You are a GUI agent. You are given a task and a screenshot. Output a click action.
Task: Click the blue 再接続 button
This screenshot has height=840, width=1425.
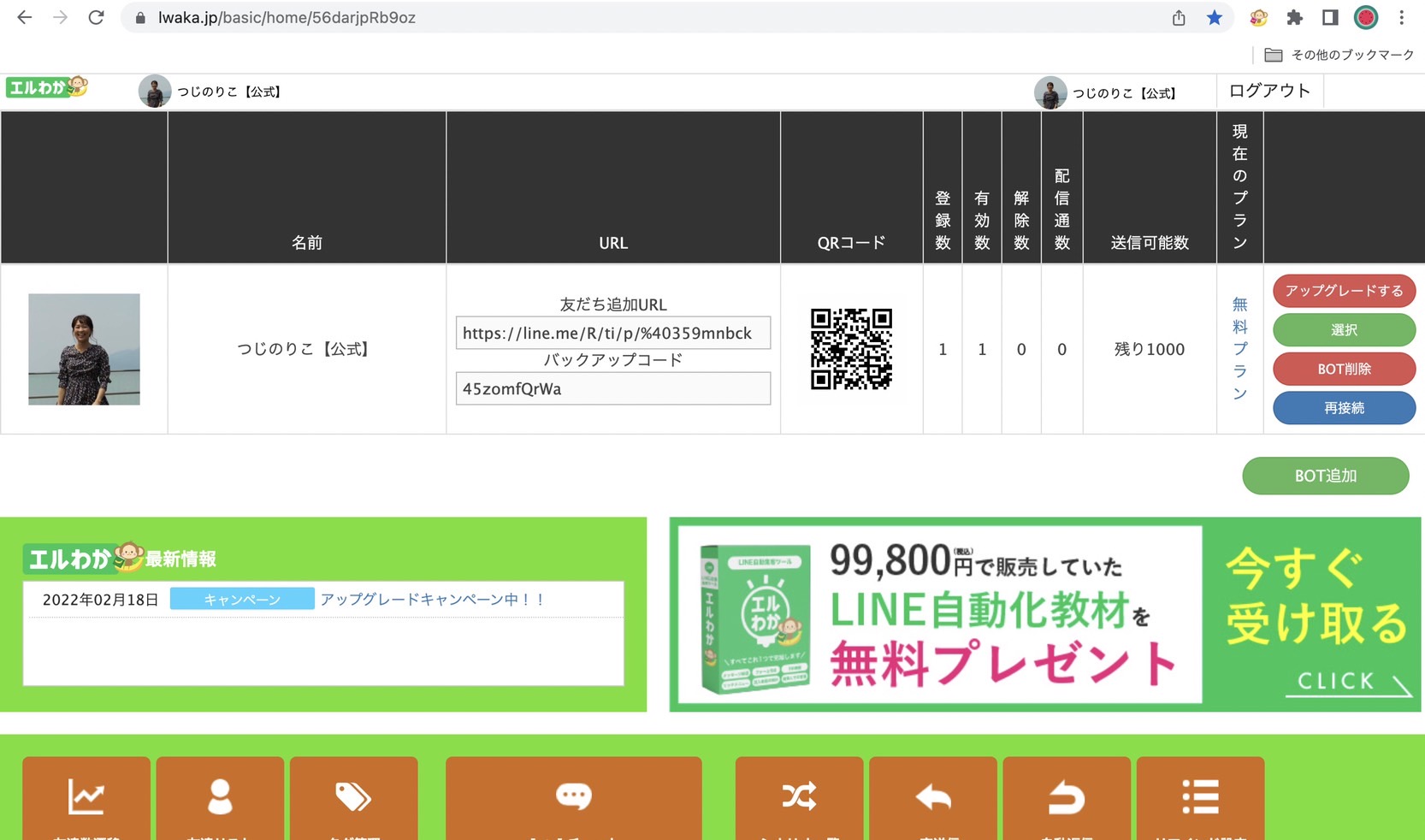(1344, 408)
